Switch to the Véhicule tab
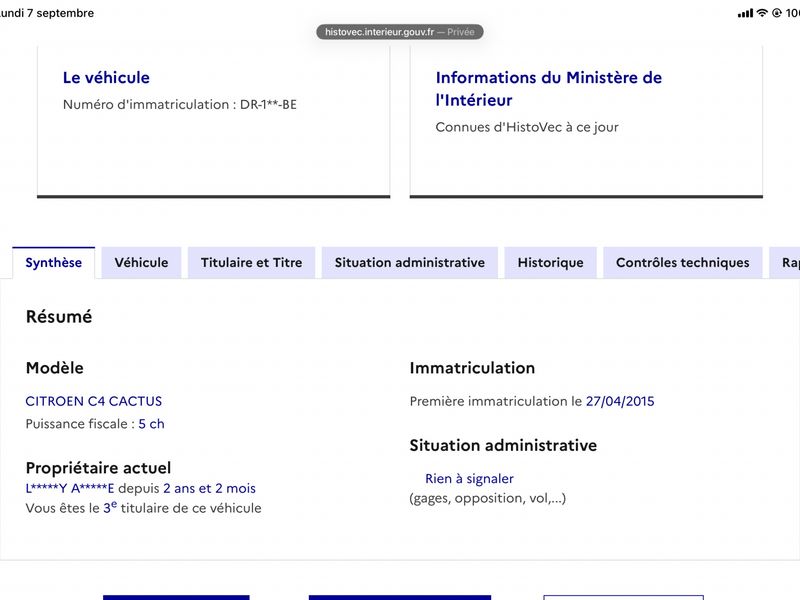800x600 pixels. (141, 263)
